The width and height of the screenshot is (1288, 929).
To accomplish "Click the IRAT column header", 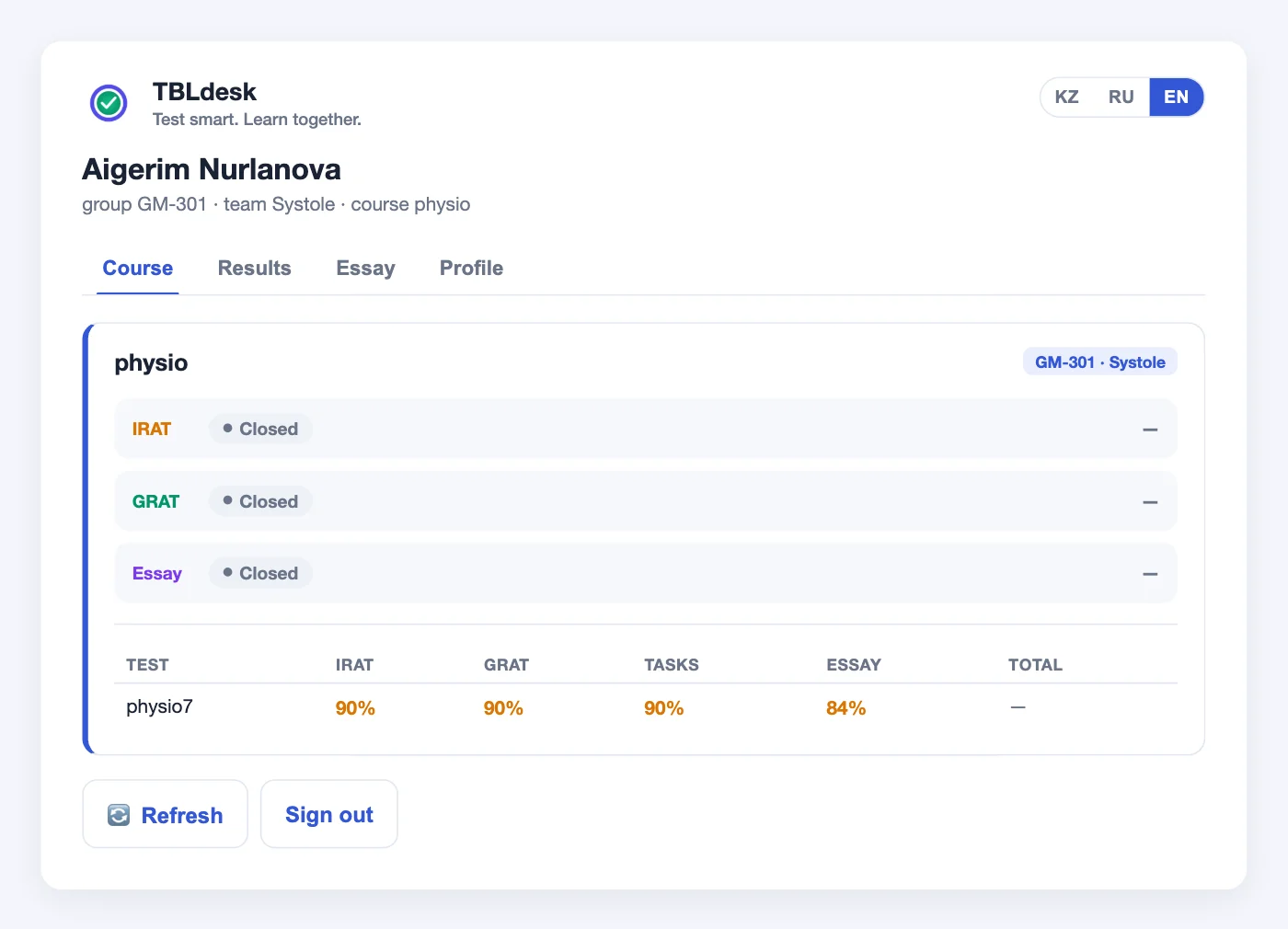I will [354, 665].
